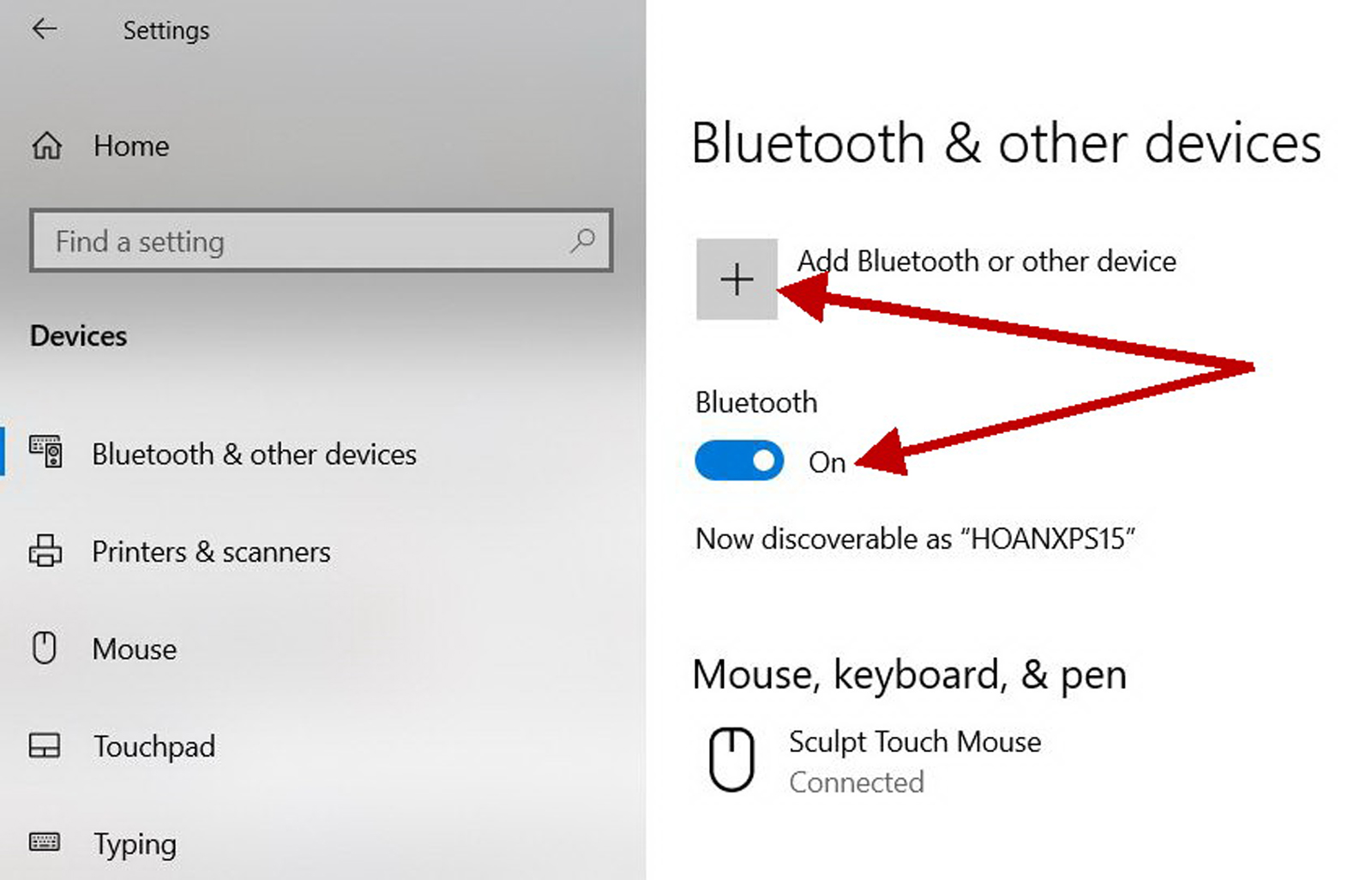Image resolution: width=1372 pixels, height=880 pixels.
Task: Click the Typing keyboard icon
Action: (x=45, y=841)
